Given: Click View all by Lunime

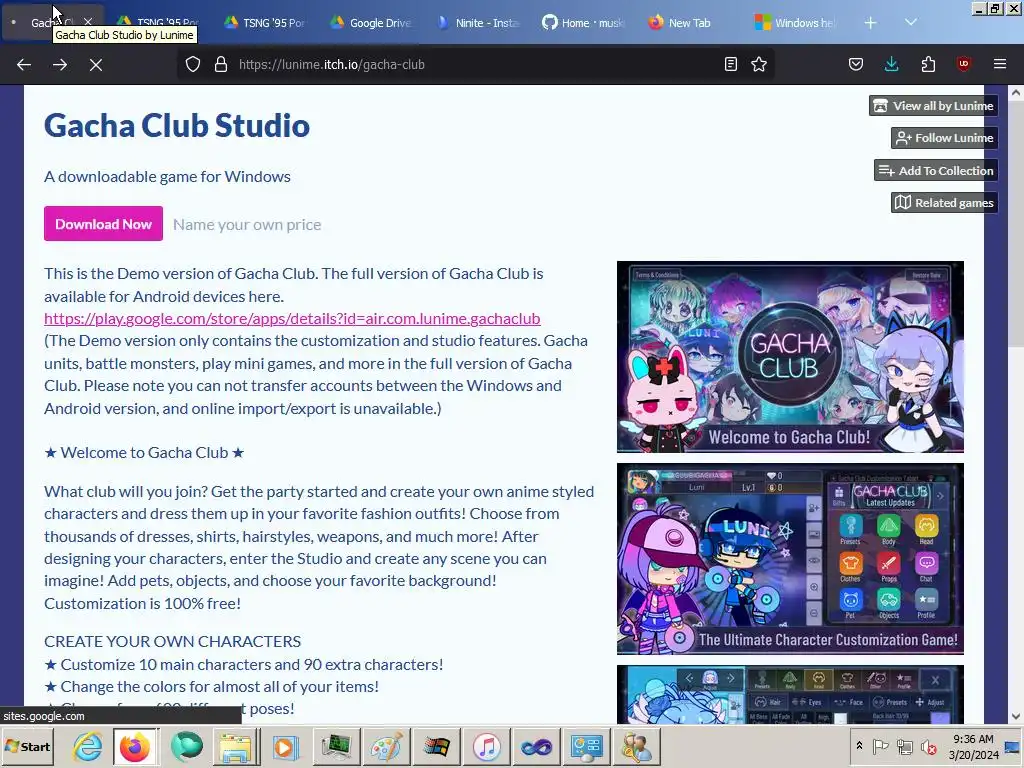Looking at the screenshot, I should click(x=934, y=106).
